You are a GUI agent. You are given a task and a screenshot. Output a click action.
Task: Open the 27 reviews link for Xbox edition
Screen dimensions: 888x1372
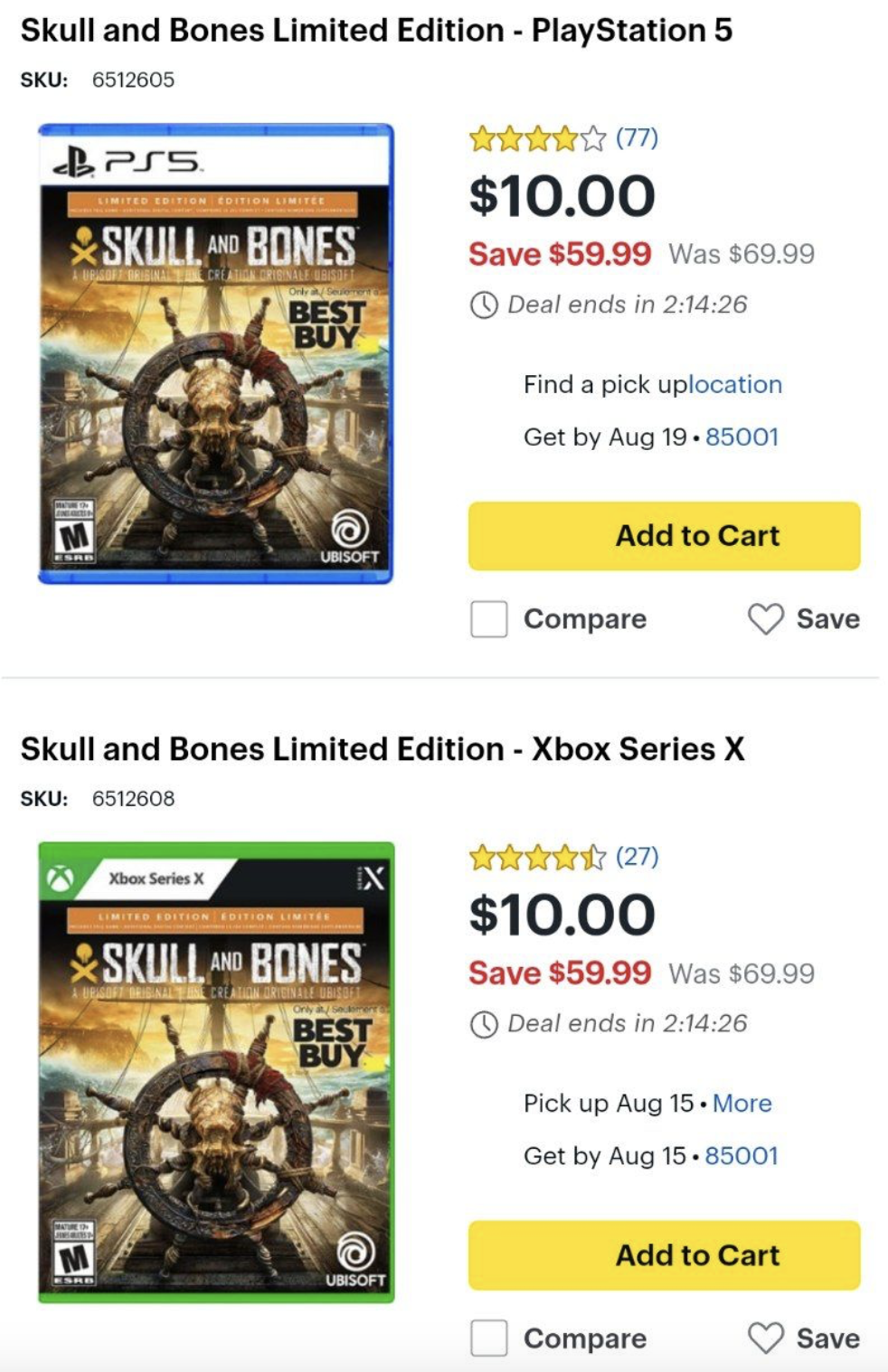coord(637,856)
